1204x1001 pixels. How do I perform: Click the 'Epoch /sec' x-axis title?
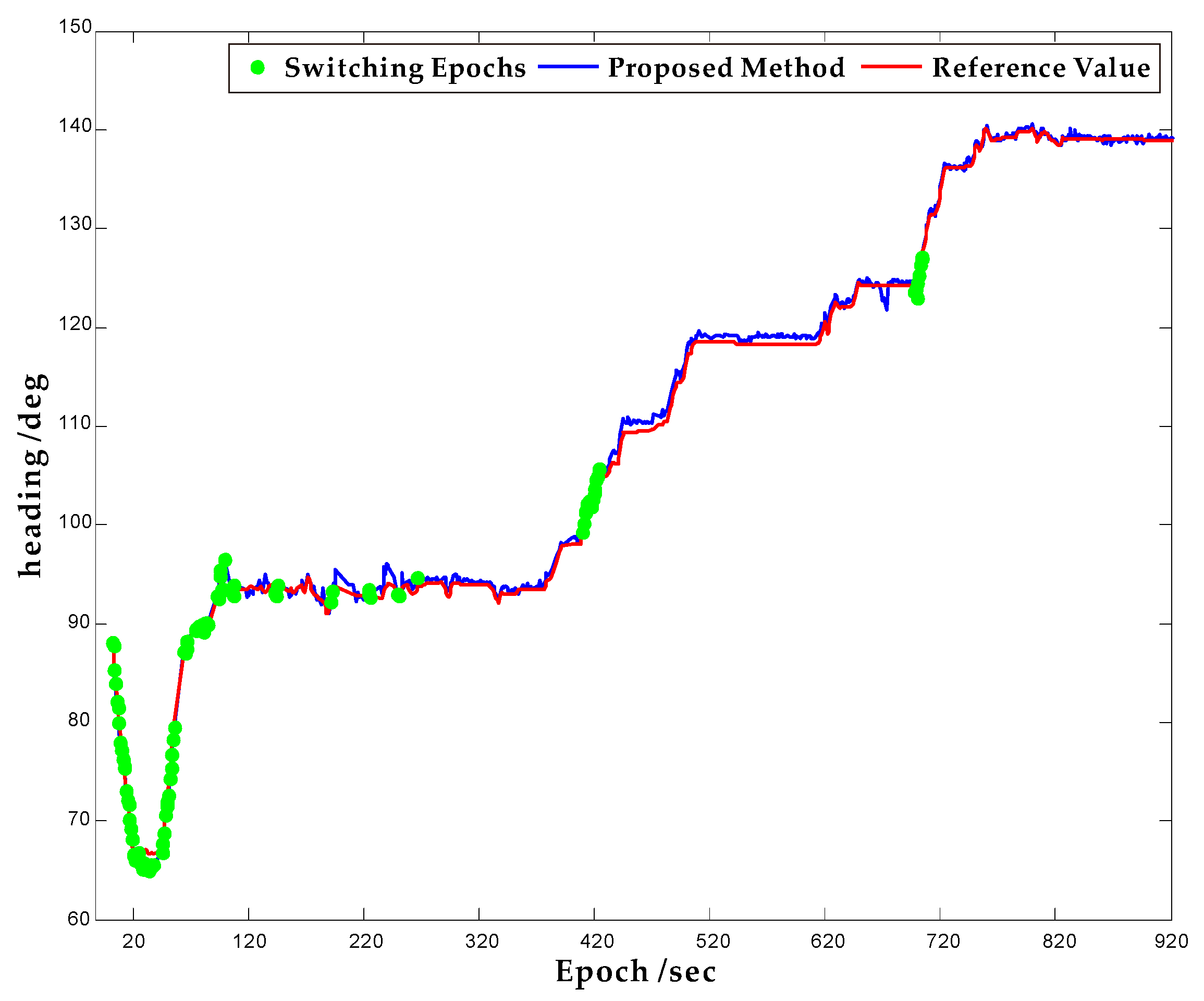click(x=635, y=972)
